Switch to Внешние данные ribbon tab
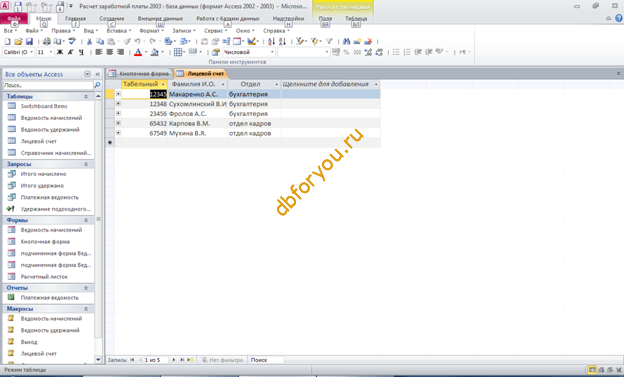Image resolution: width=624 pixels, height=377 pixels. click(160, 18)
